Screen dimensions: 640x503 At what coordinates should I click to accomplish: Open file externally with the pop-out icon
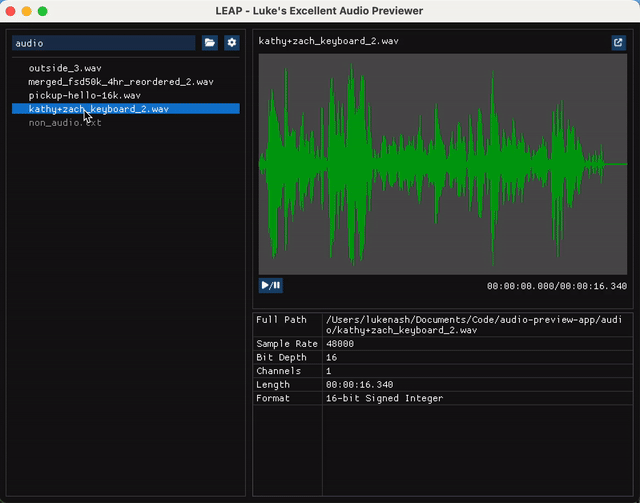click(618, 42)
